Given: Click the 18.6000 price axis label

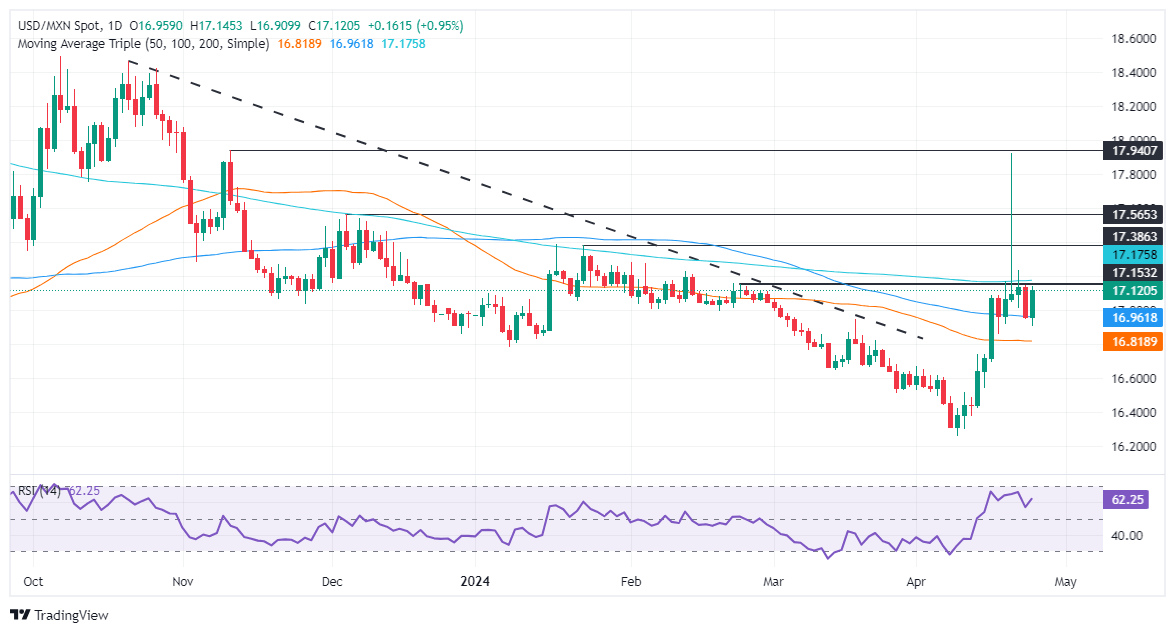Looking at the screenshot, I should [1134, 38].
